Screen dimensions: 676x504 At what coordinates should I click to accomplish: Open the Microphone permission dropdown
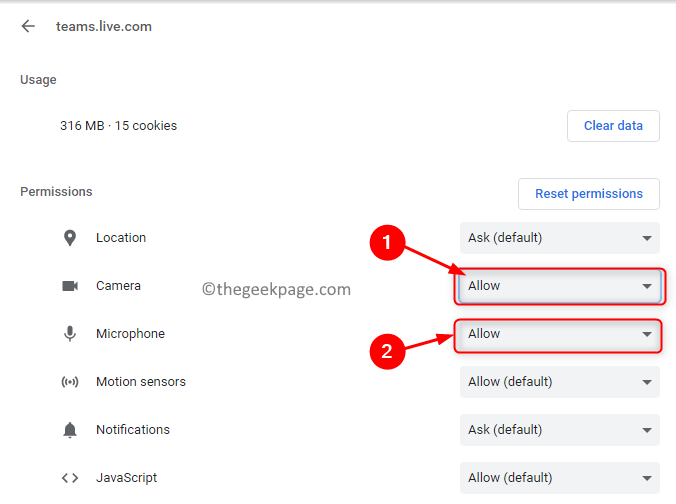click(560, 334)
